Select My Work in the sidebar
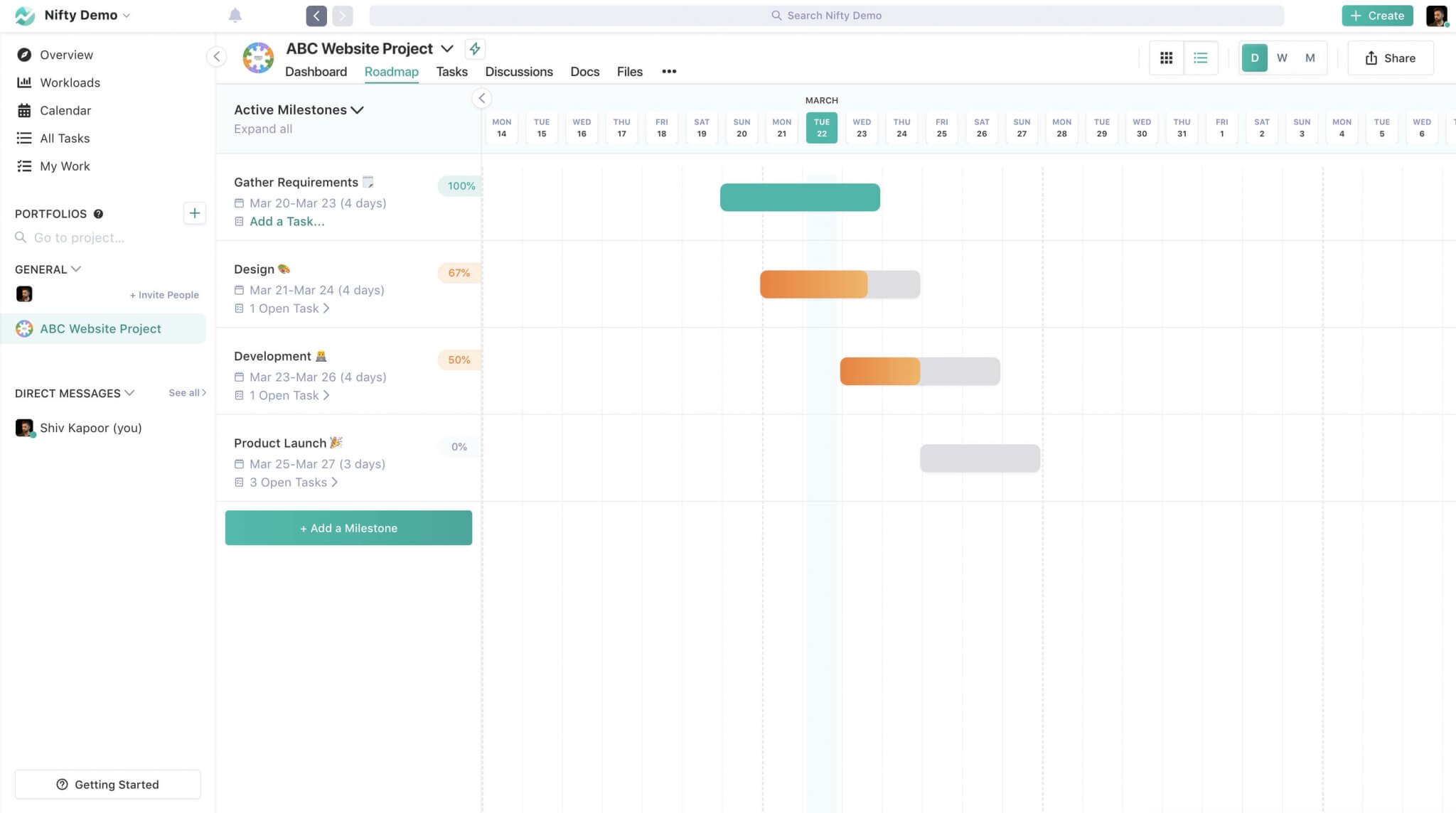1456x813 pixels. tap(64, 166)
